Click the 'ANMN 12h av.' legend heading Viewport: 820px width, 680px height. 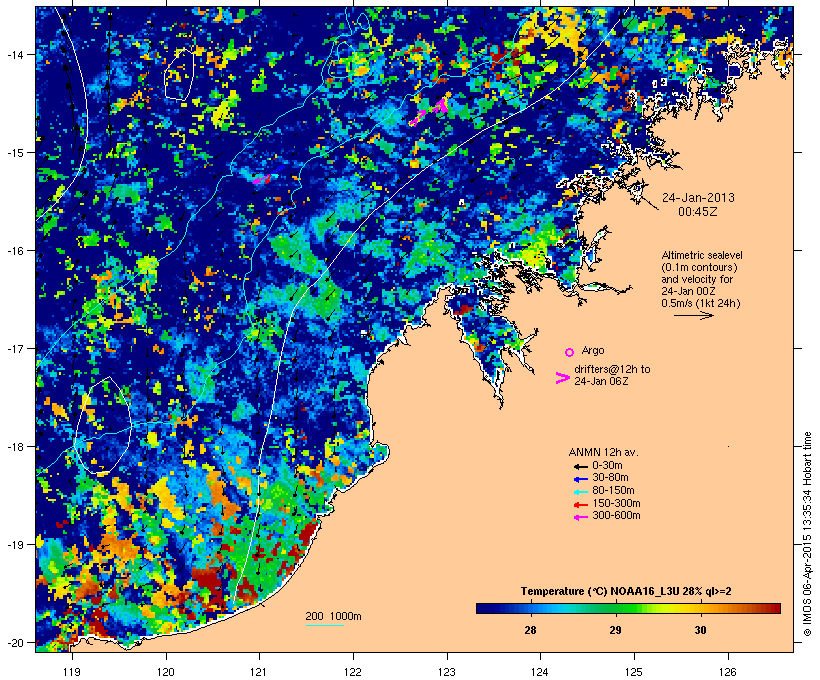[603, 452]
